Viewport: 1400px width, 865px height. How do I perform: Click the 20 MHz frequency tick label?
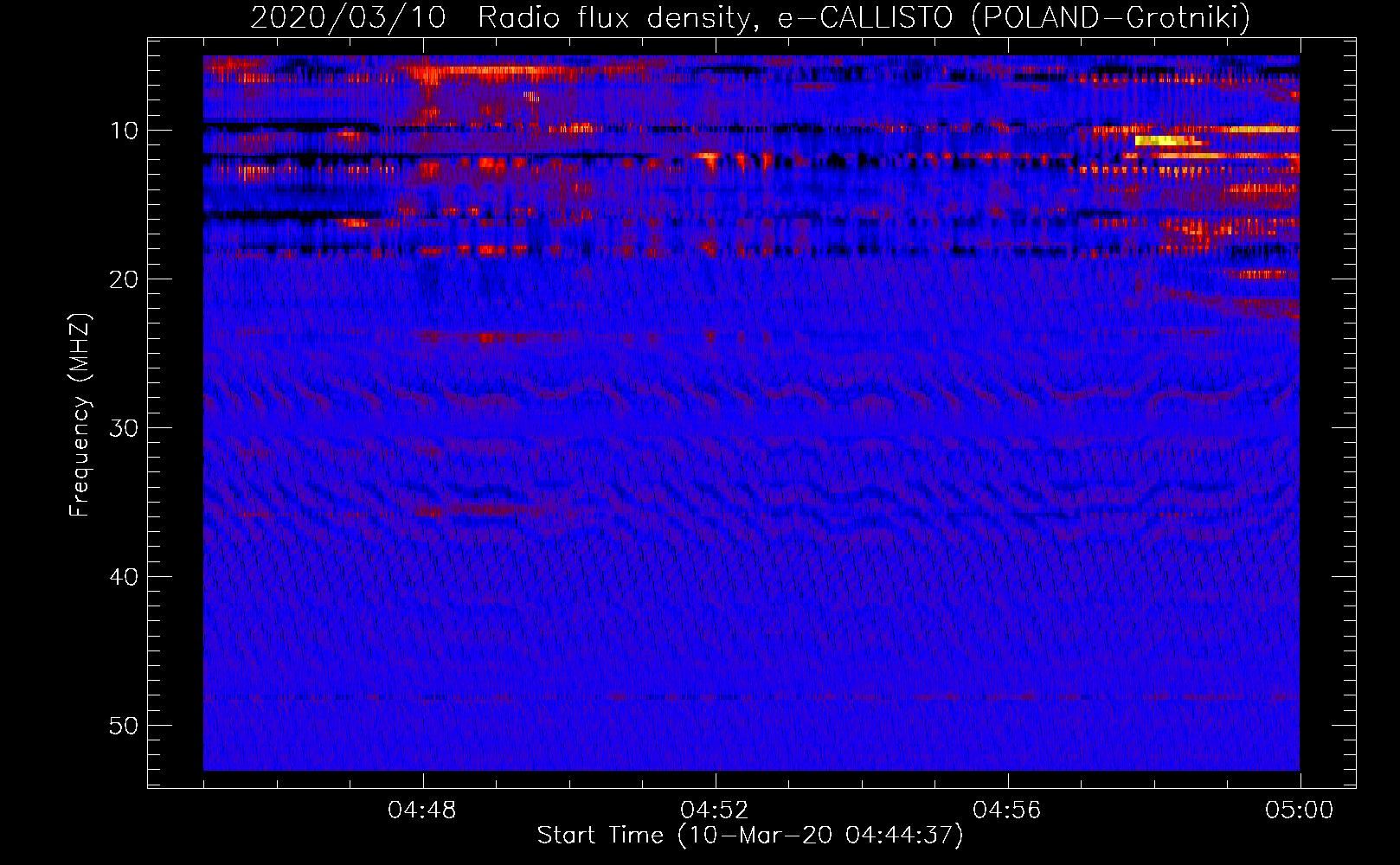(125, 279)
